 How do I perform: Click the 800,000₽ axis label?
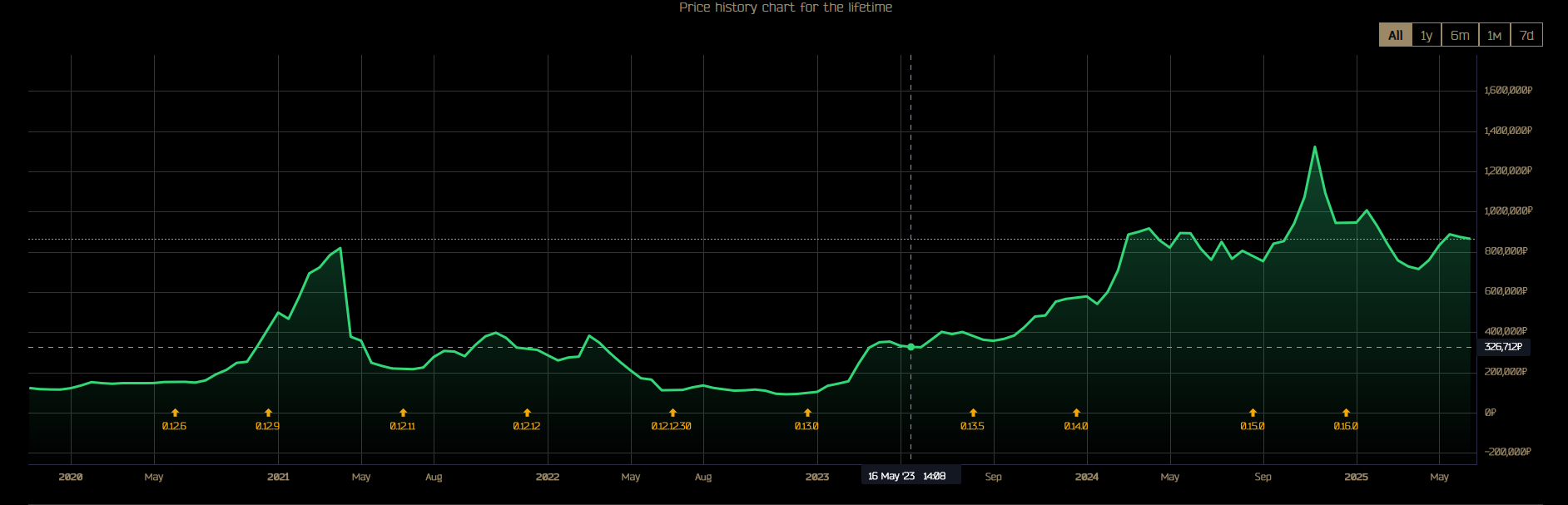pos(1506,251)
